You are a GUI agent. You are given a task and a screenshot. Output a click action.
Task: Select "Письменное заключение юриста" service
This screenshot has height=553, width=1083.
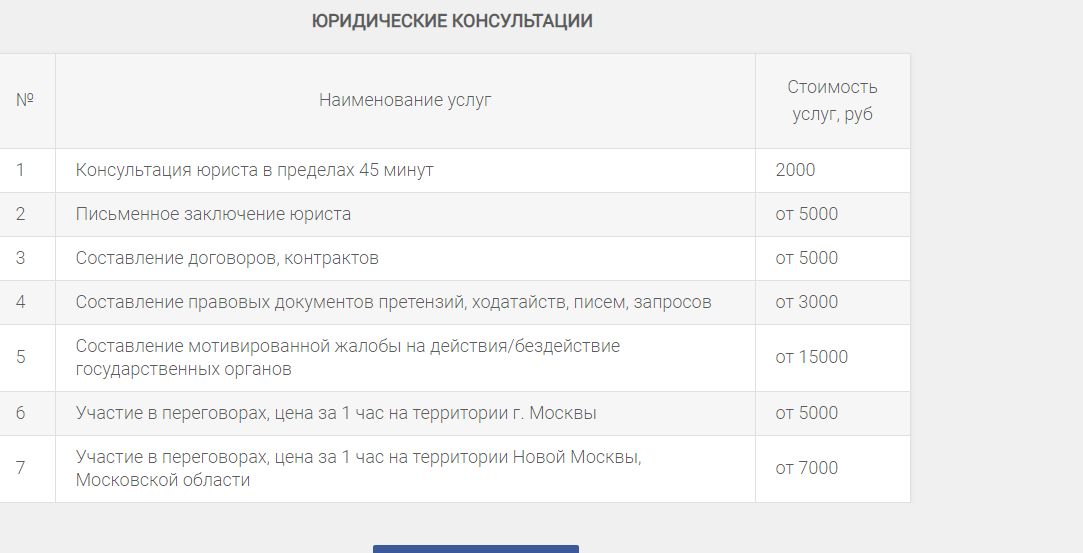[213, 214]
